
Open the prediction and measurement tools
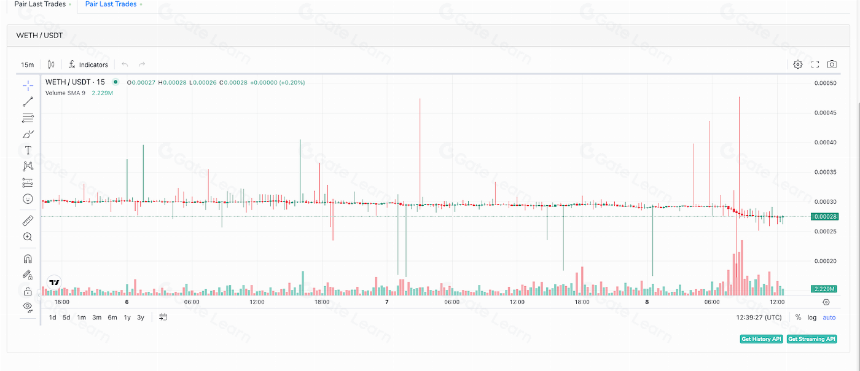coord(27,182)
